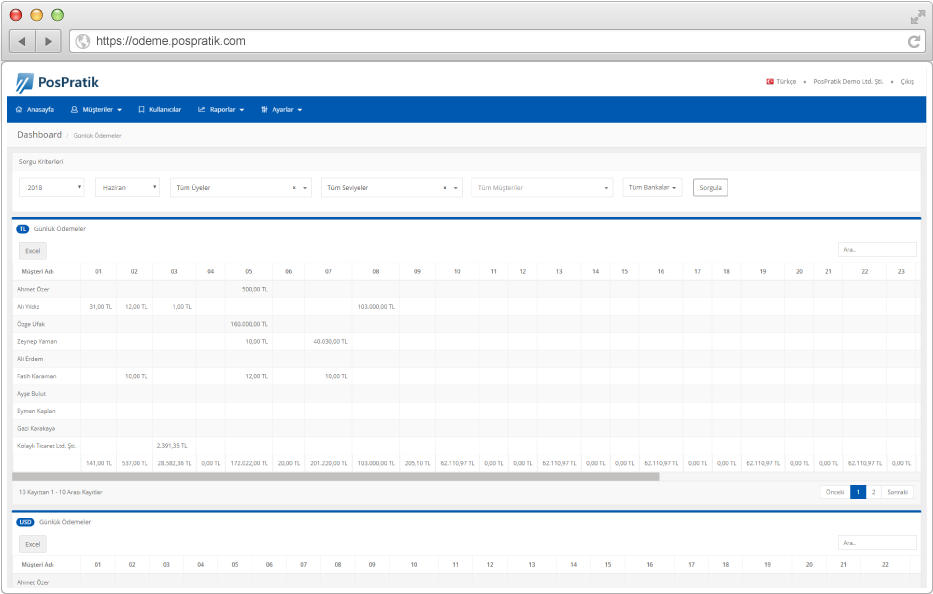Screen dimensions: 933x594
Task: Click the Eymen Kaplan customer name
Action: coord(36,411)
